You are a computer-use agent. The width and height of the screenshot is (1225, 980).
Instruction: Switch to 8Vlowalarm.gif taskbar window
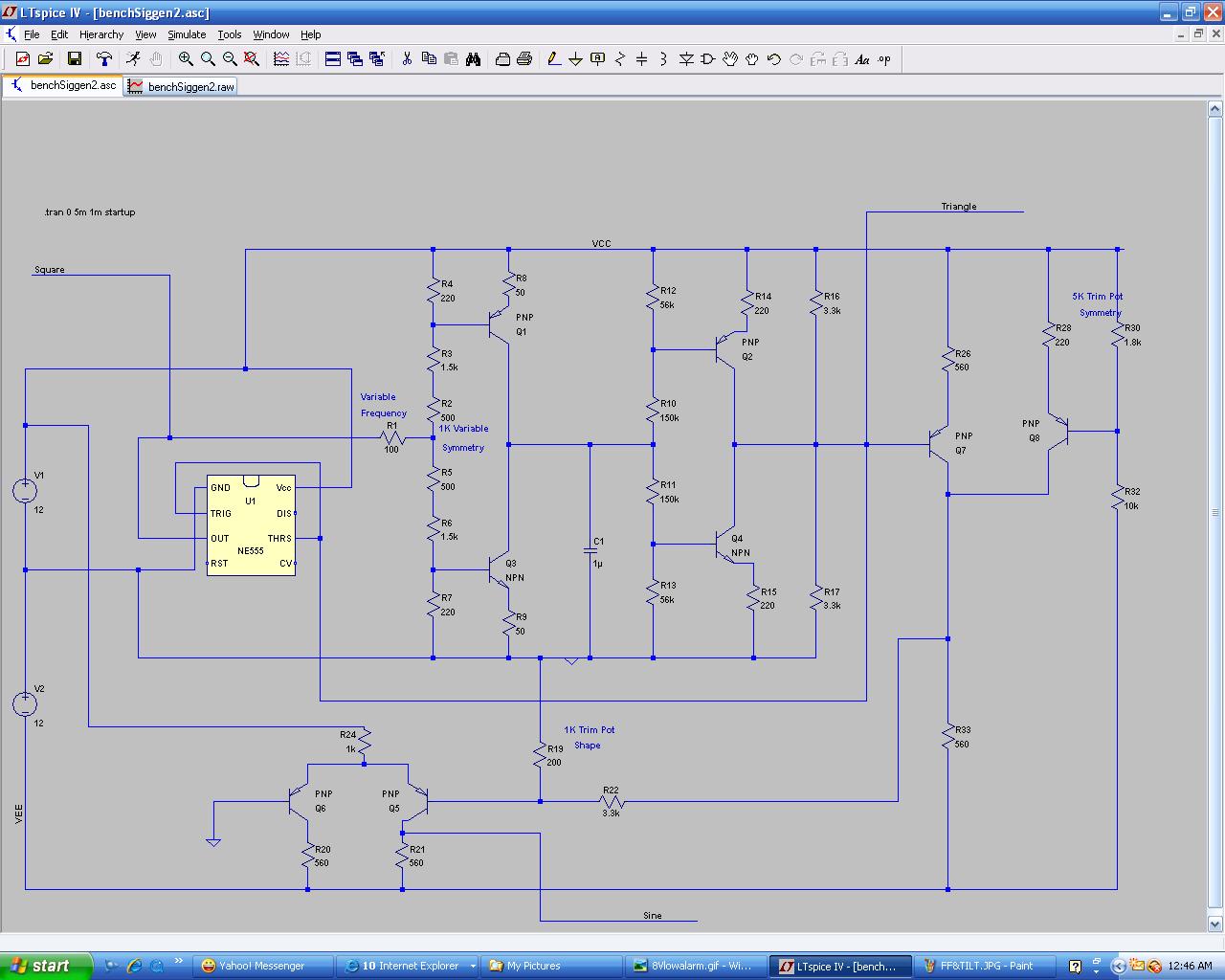click(696, 966)
